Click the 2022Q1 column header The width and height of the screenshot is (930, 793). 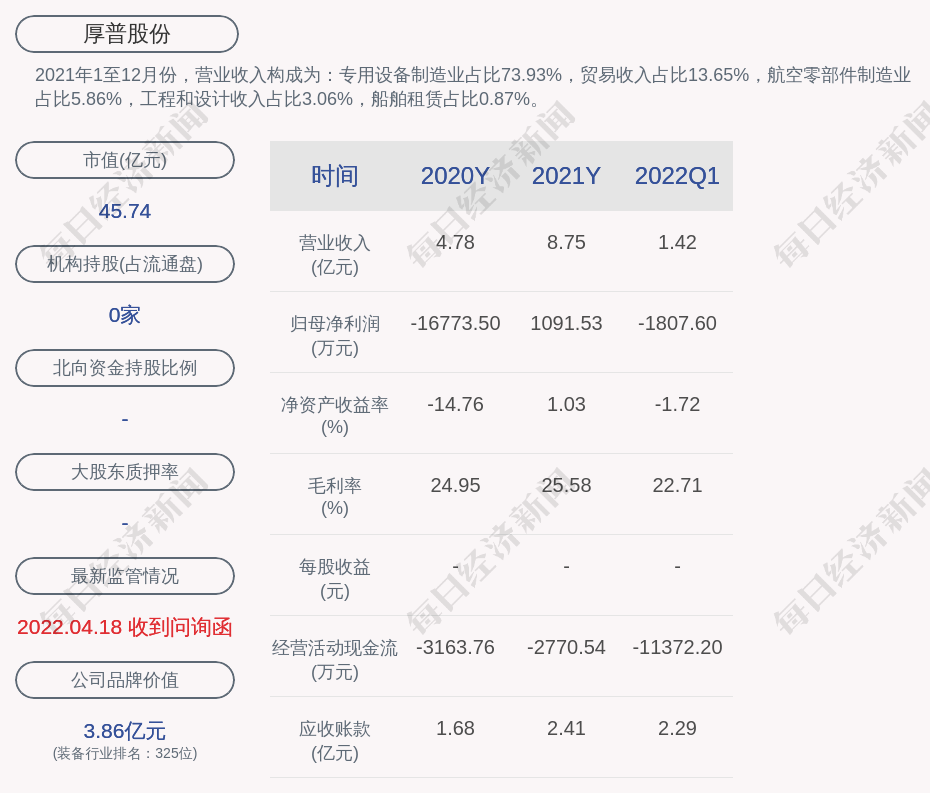[x=677, y=176]
